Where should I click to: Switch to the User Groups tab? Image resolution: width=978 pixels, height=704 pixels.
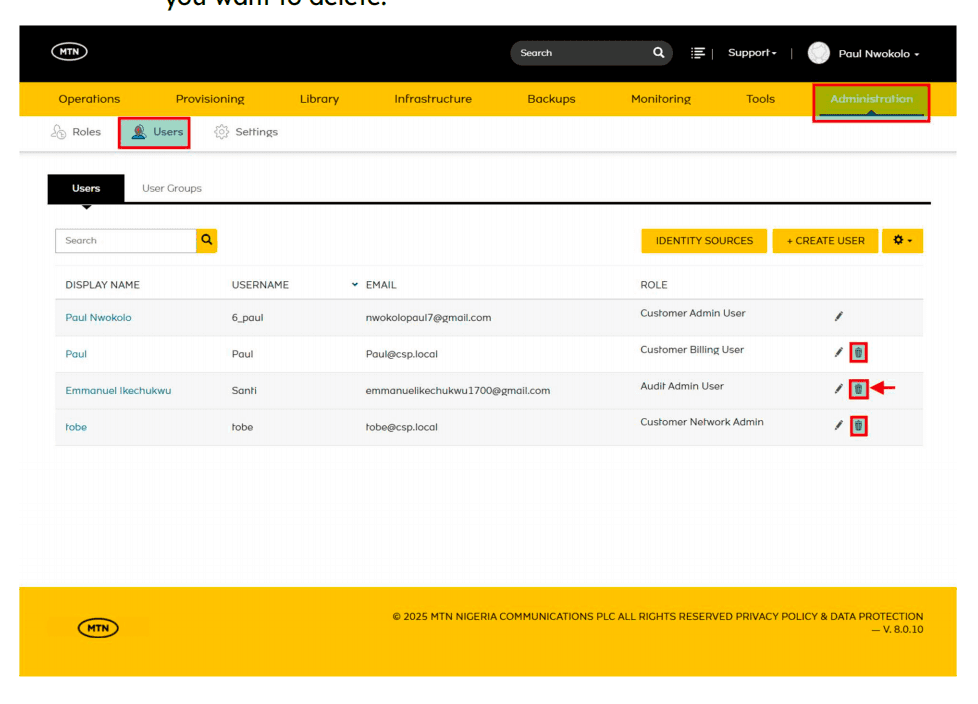pos(172,188)
